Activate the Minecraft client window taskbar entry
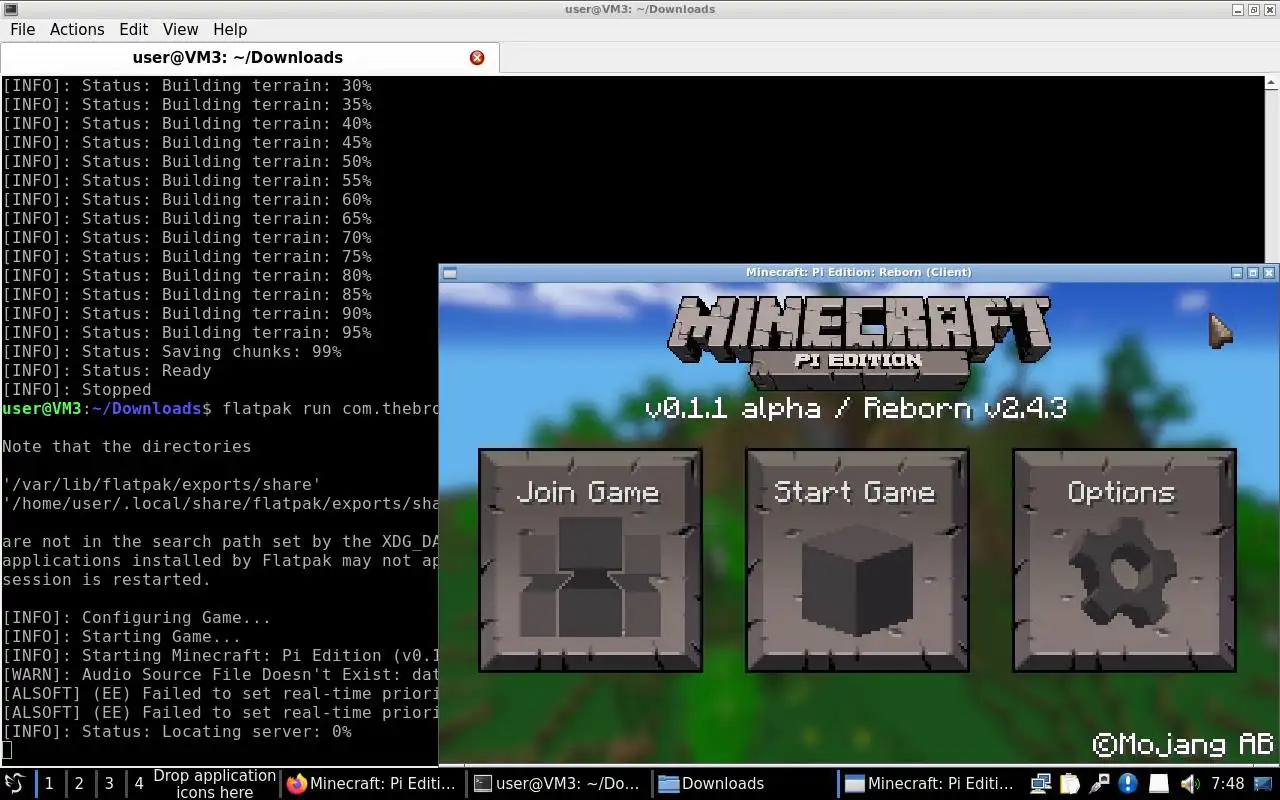1280x800 pixels. coord(929,783)
